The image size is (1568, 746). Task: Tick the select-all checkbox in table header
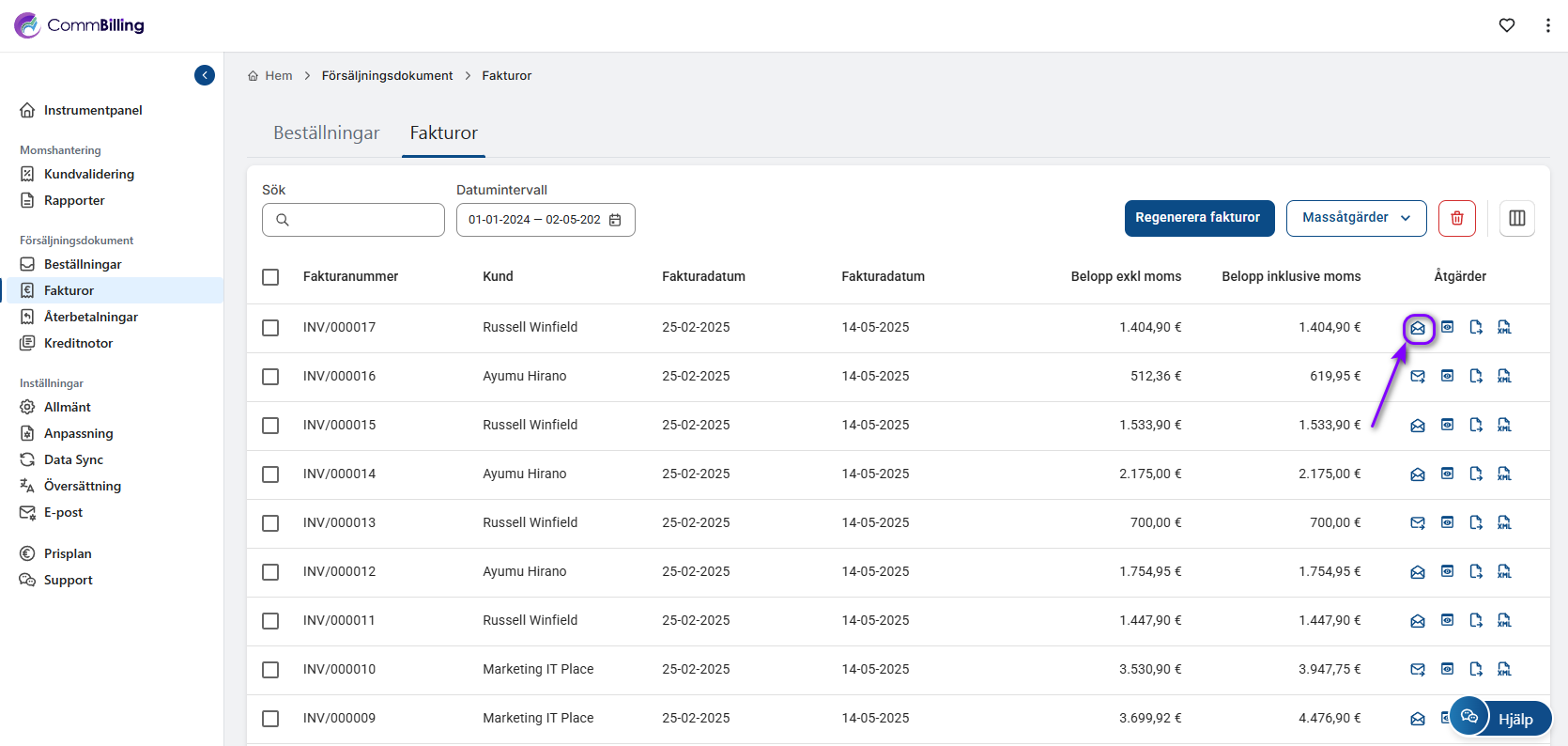[x=270, y=277]
